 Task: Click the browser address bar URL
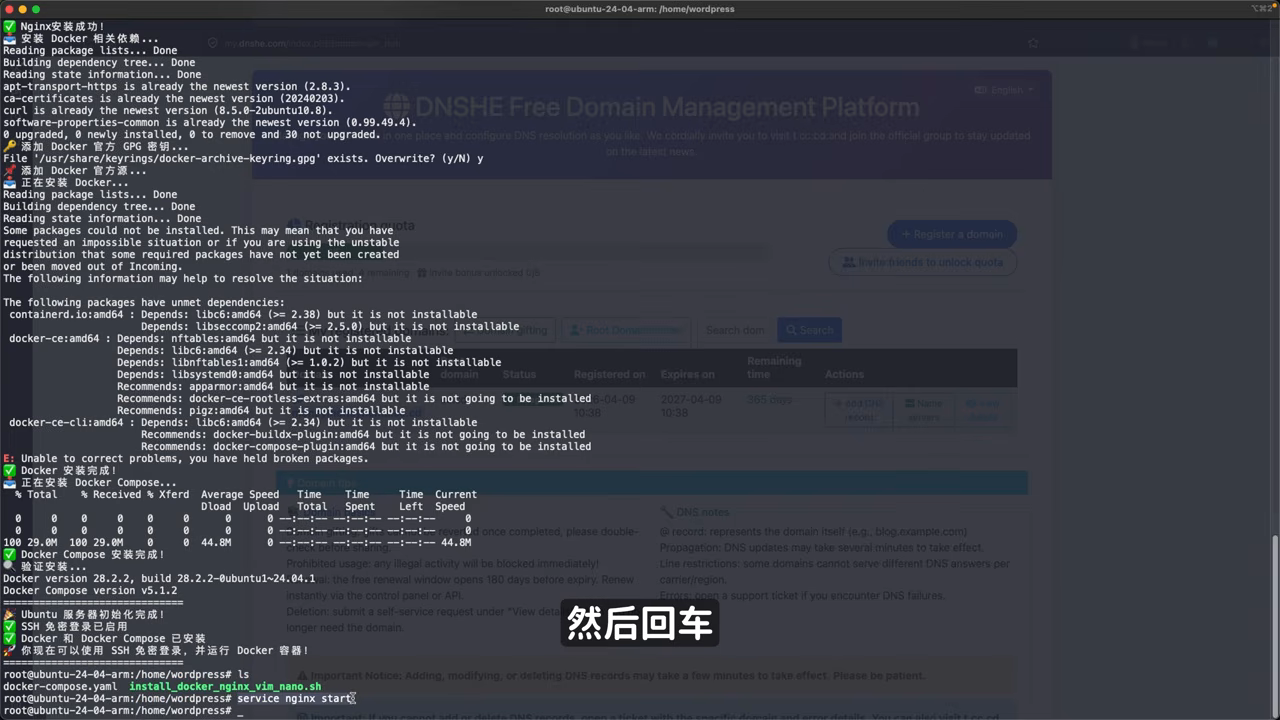coord(312,44)
